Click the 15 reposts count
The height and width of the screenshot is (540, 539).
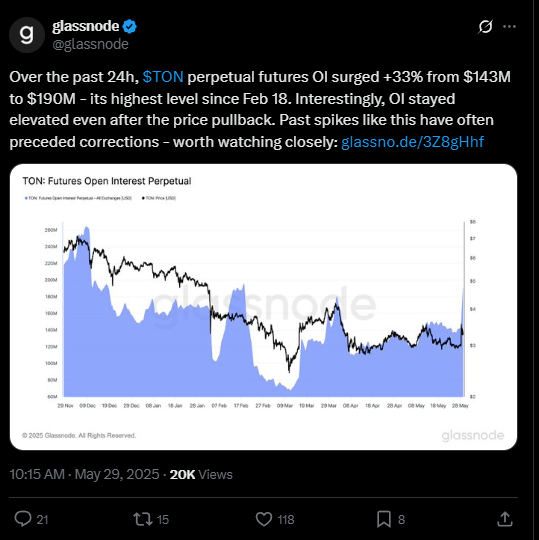tap(163, 519)
